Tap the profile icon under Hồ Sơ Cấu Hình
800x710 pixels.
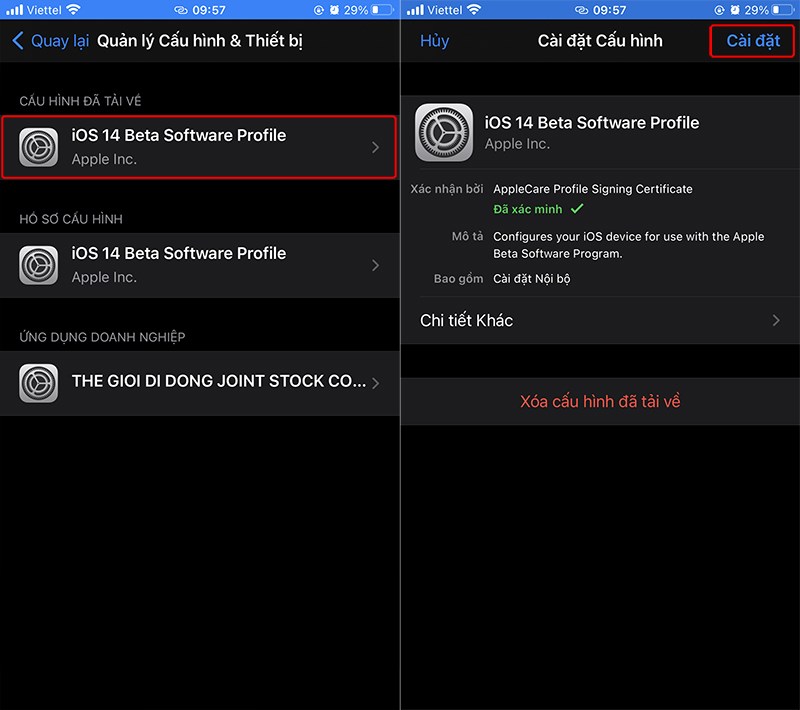(38, 264)
